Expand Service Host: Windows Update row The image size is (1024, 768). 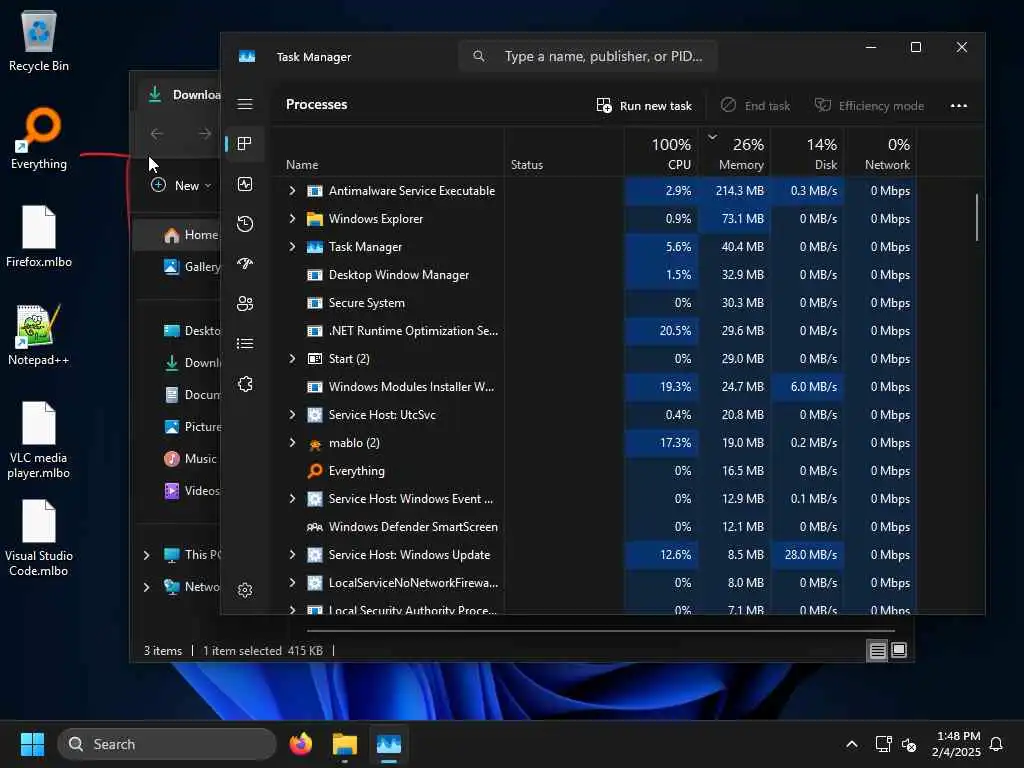pyautogui.click(x=292, y=554)
